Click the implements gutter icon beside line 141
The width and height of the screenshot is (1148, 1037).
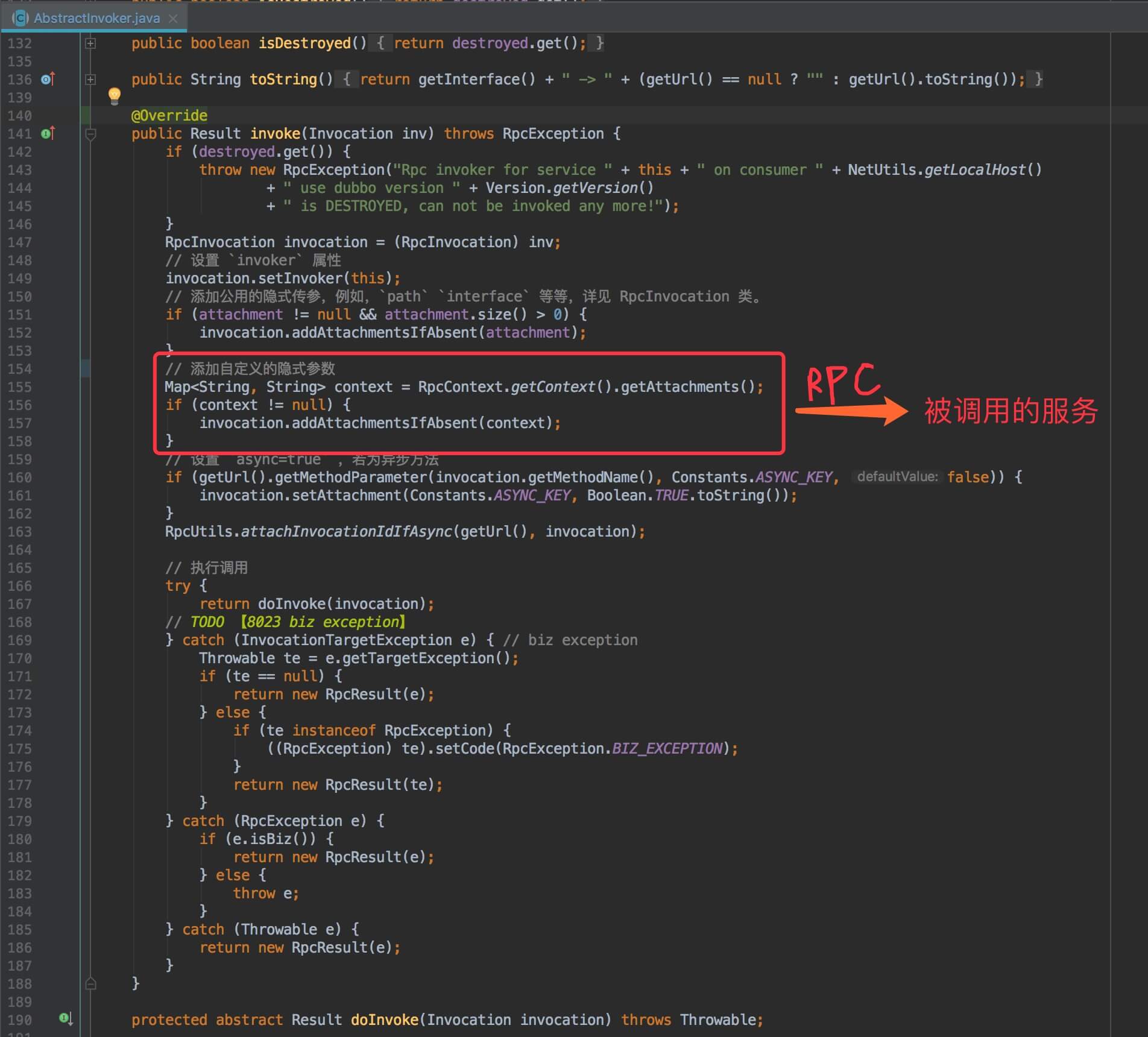(x=48, y=133)
